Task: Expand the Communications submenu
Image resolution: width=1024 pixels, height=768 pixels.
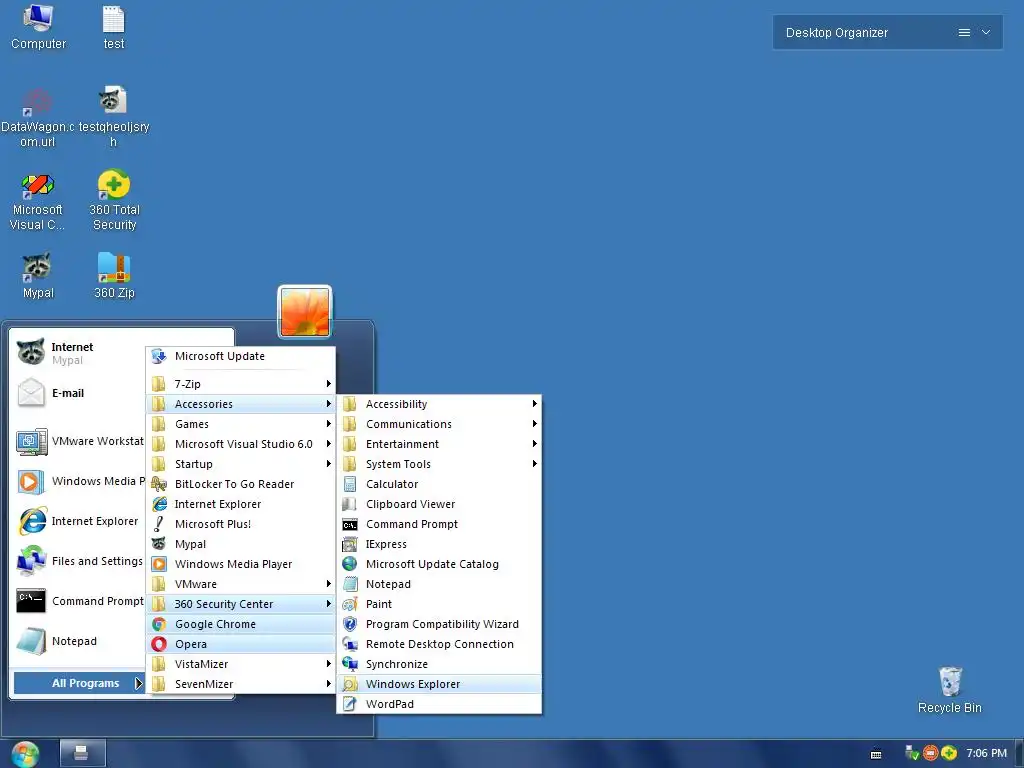Action: (439, 424)
